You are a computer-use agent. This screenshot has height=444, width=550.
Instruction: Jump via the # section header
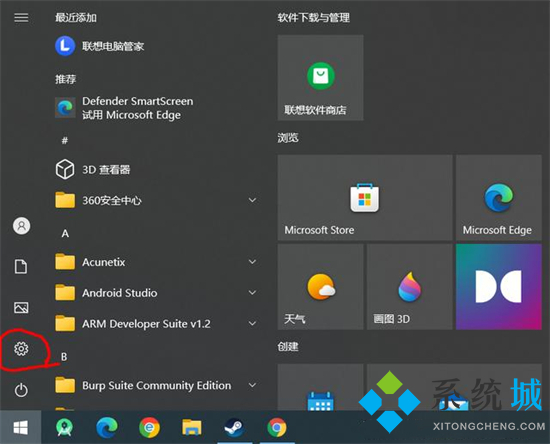65,141
